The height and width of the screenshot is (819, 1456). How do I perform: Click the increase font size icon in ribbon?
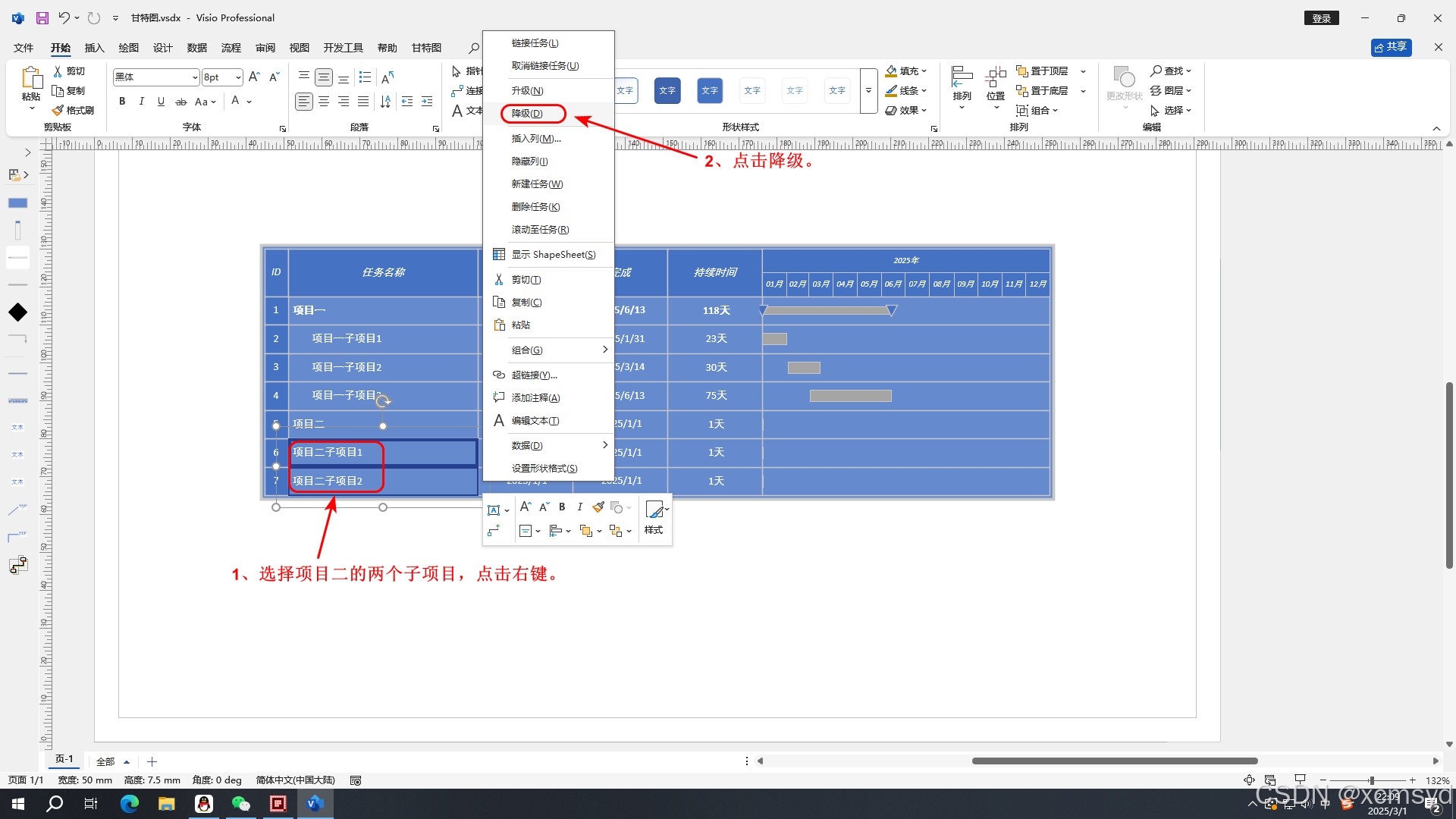pos(254,77)
